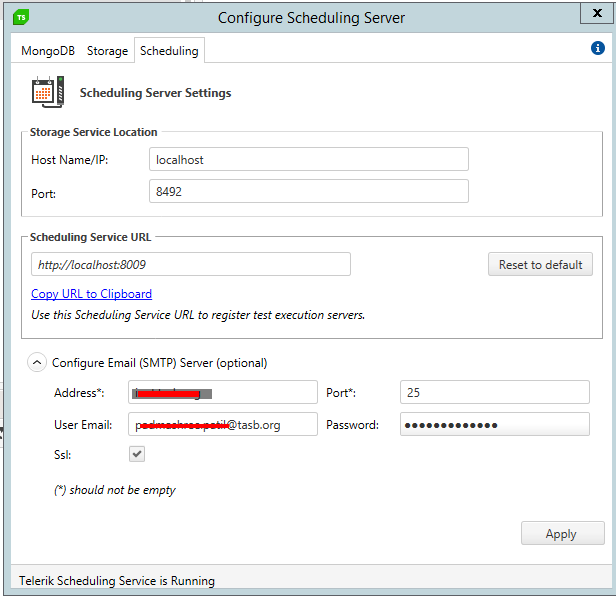Focus the User Email field

(x=222, y=424)
